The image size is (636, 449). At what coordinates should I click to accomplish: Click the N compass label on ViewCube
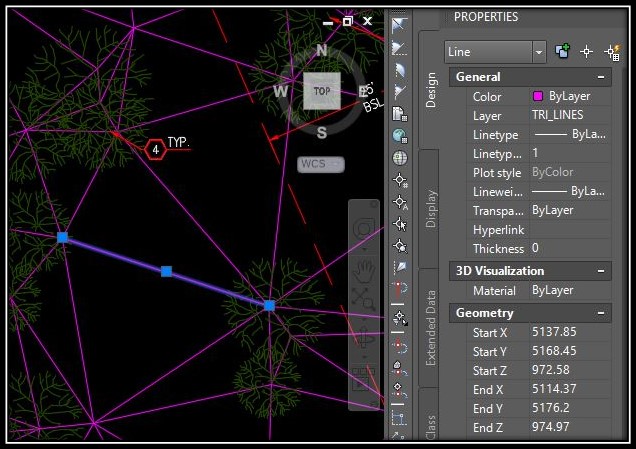click(322, 50)
